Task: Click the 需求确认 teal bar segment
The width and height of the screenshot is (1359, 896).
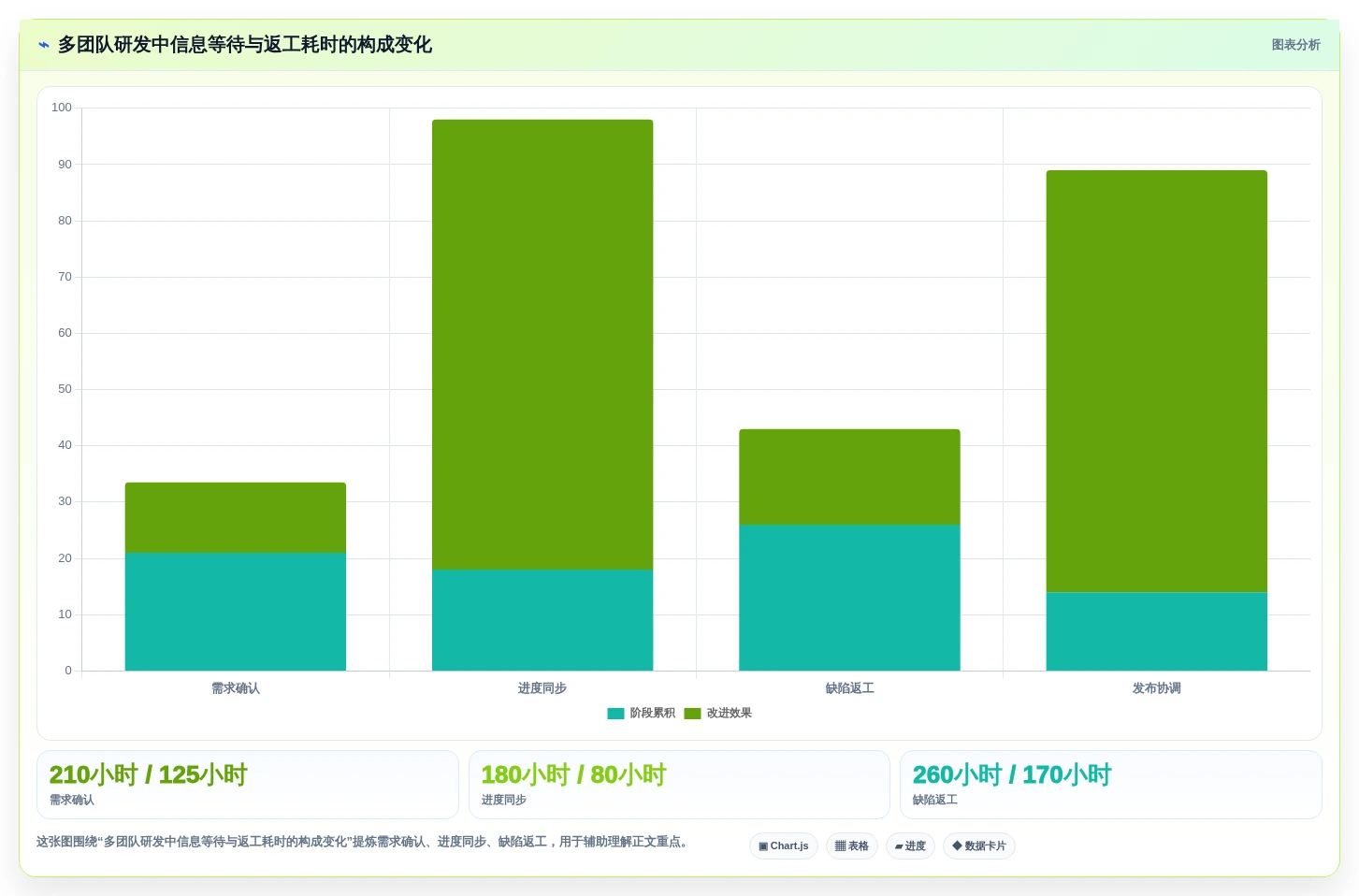Action: [x=236, y=612]
